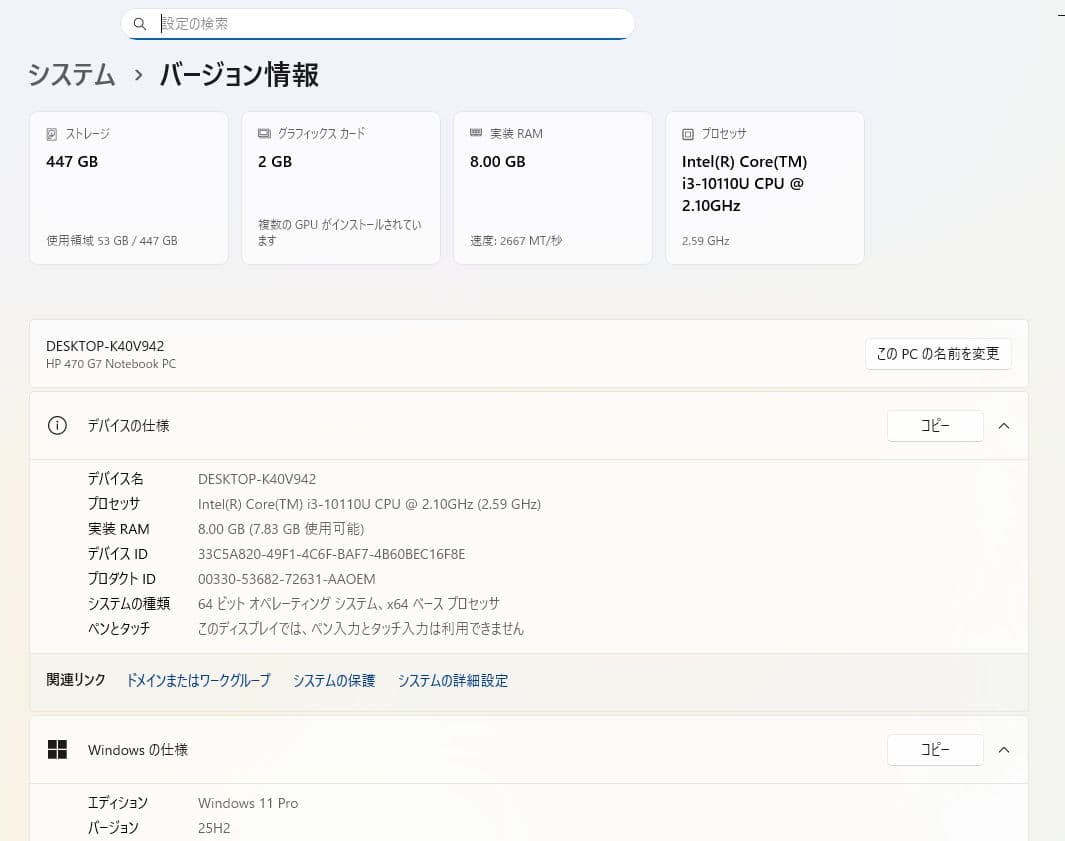
Task: Click the 実装 RAM memory icon
Action: click(x=474, y=132)
